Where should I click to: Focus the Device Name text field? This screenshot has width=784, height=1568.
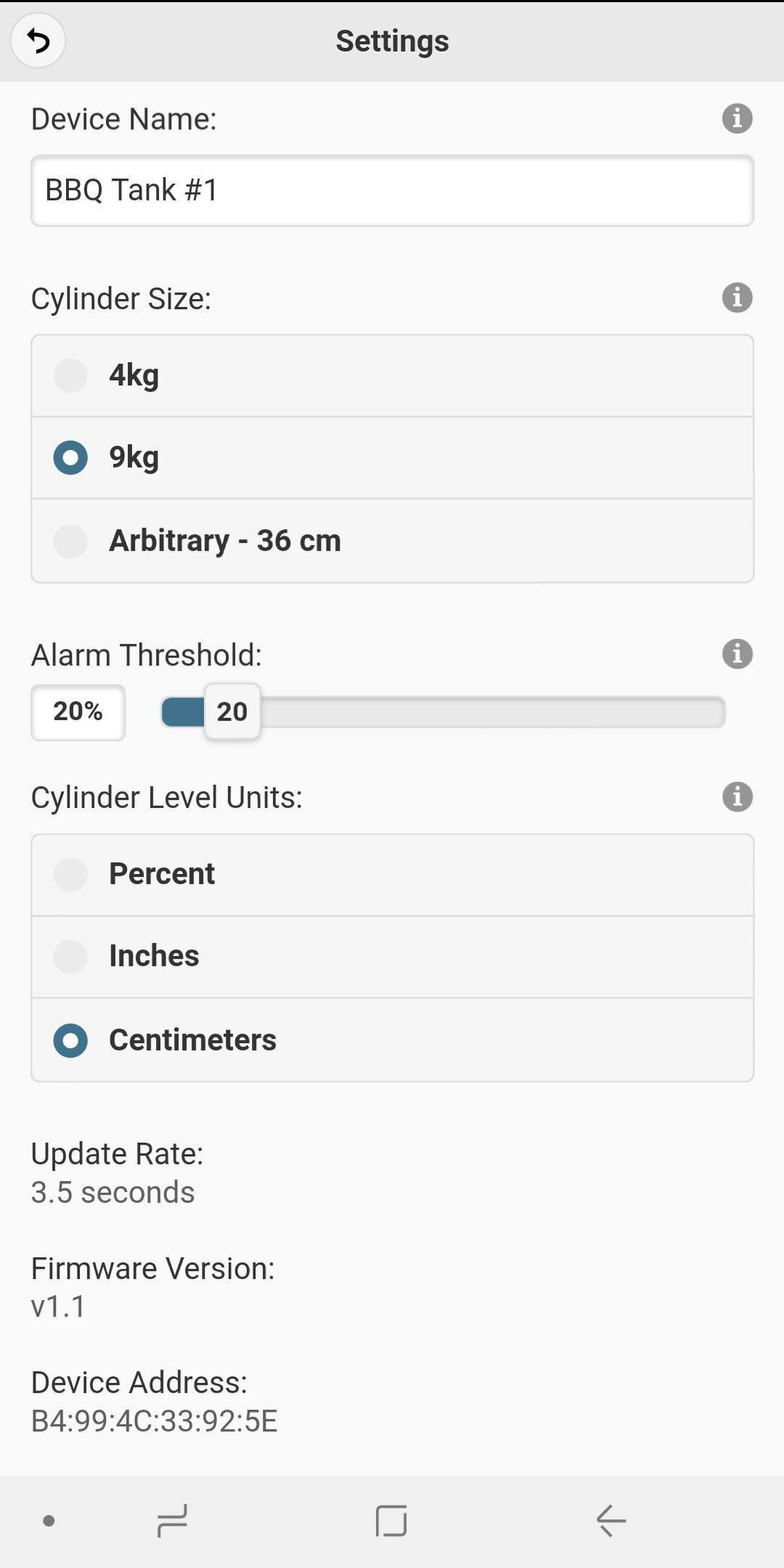tap(392, 191)
